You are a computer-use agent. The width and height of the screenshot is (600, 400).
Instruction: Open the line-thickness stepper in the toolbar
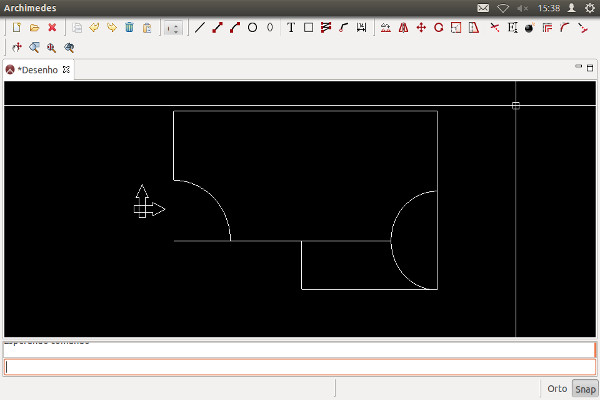(173, 28)
